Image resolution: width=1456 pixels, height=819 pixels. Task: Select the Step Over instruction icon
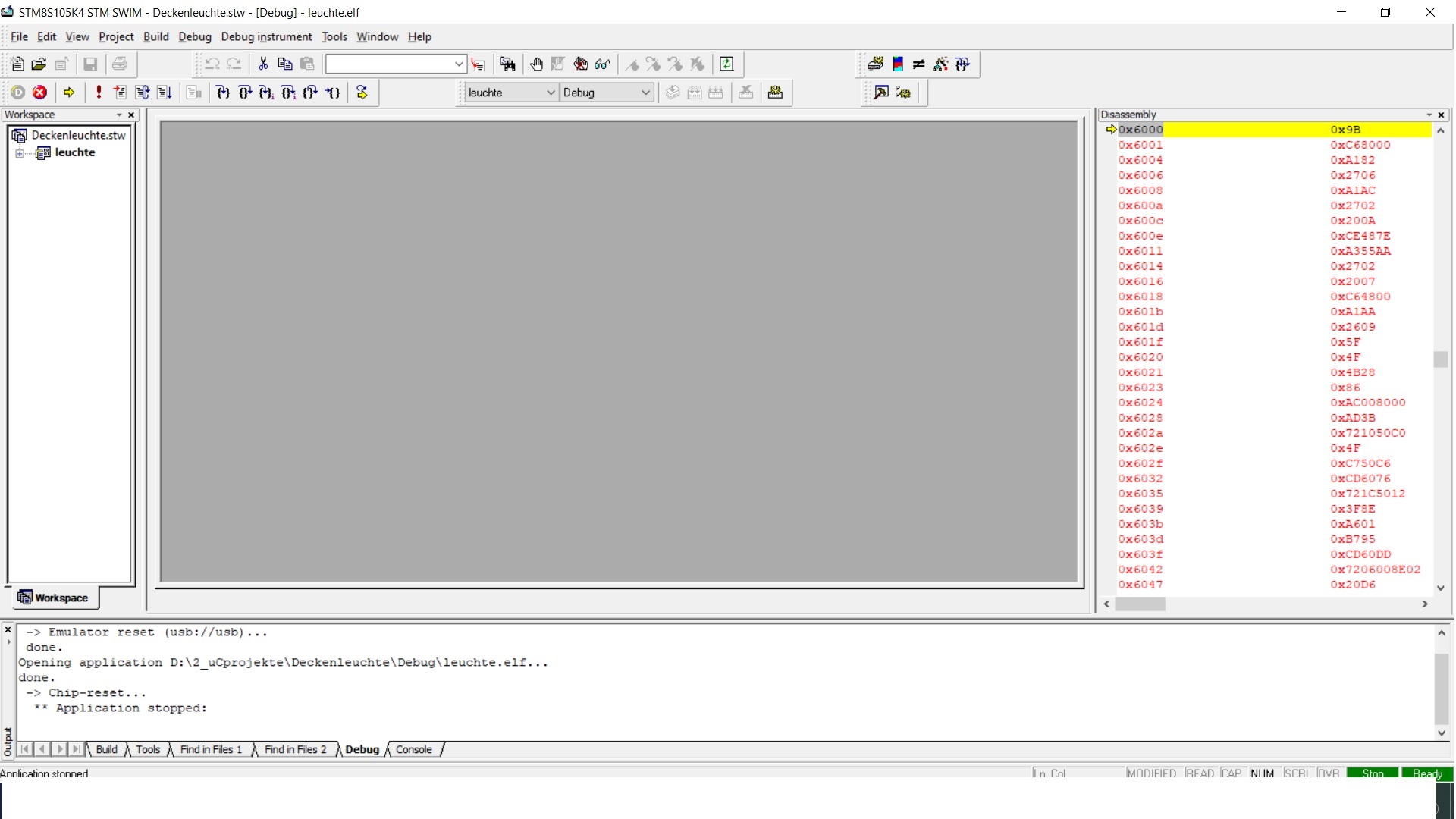289,92
